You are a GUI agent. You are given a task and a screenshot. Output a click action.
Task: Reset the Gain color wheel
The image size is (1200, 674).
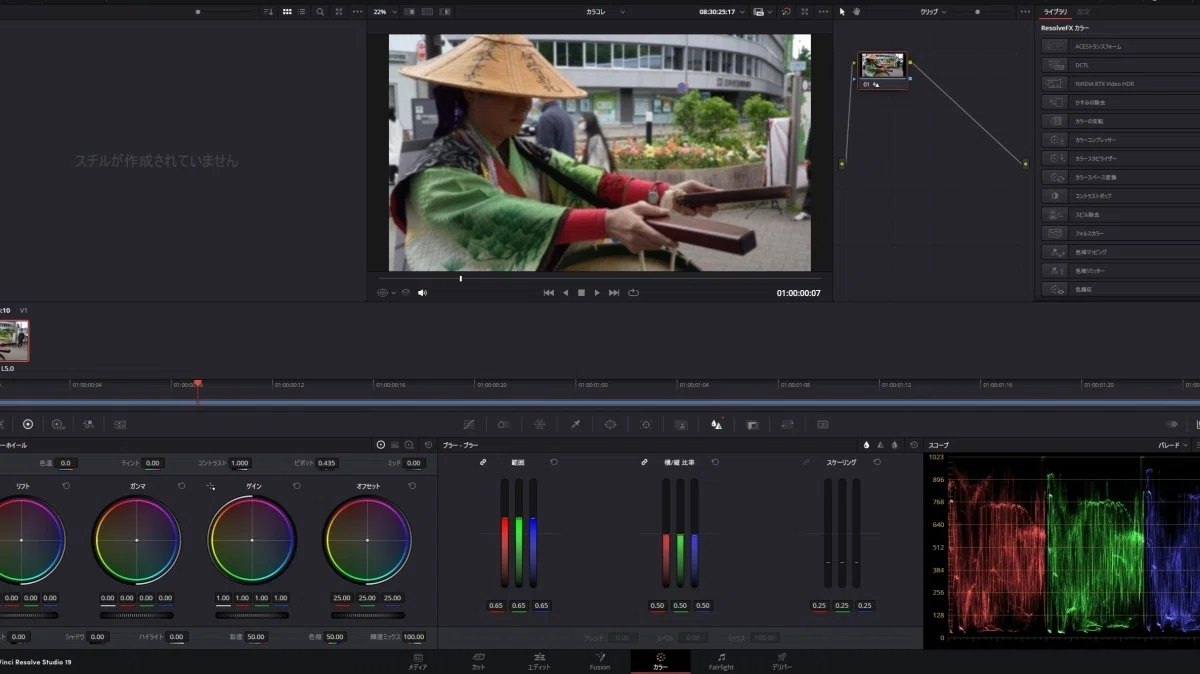coord(297,486)
